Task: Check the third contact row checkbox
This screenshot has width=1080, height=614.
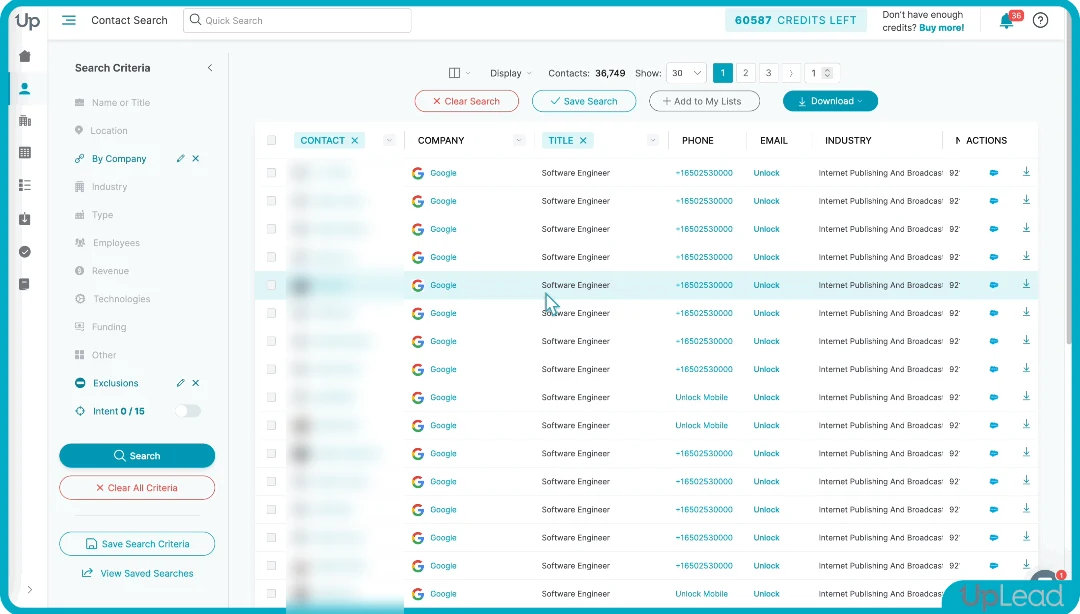Action: (271, 229)
